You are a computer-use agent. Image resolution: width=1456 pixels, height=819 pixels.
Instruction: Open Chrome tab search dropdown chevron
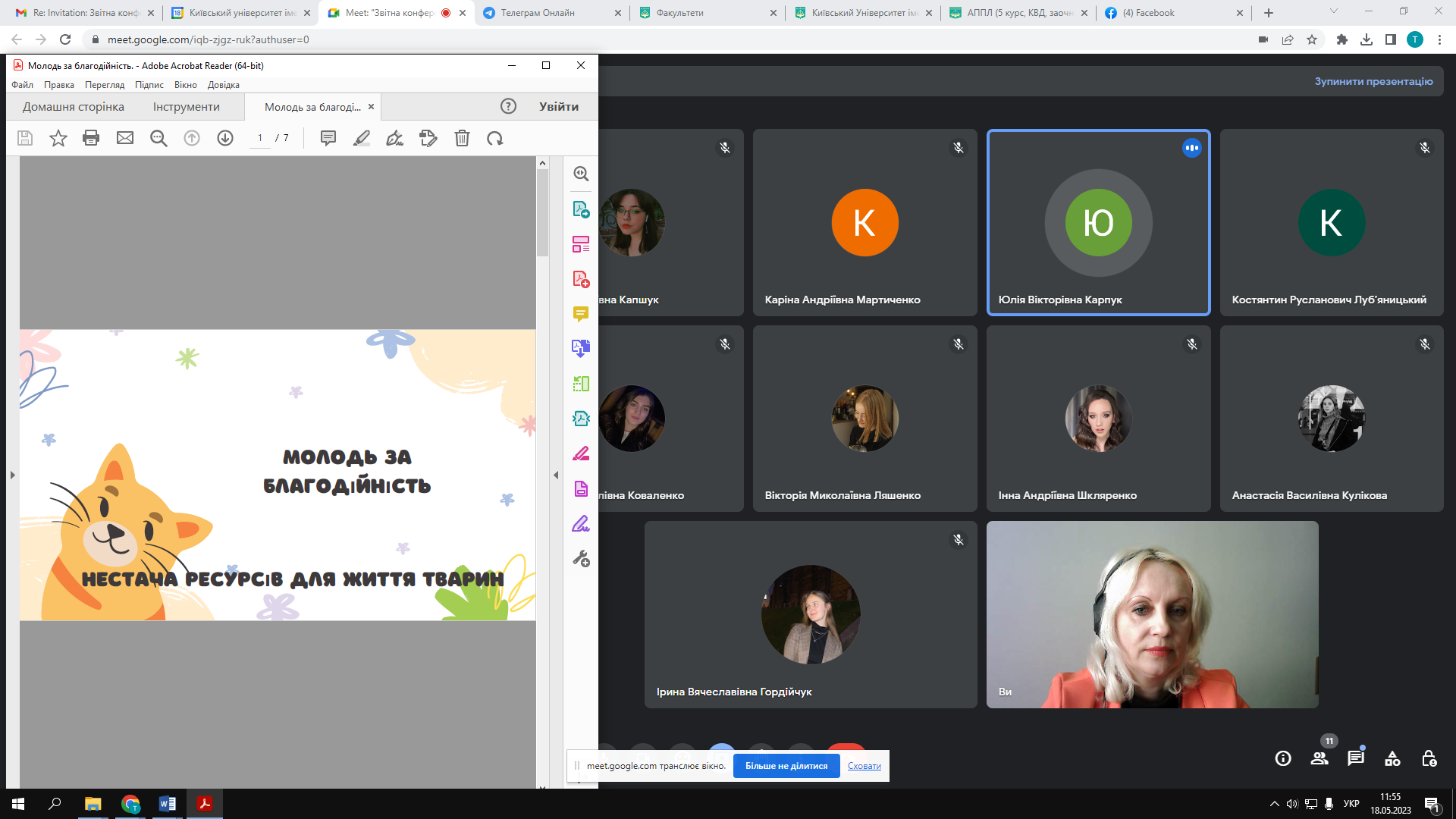(x=1334, y=12)
